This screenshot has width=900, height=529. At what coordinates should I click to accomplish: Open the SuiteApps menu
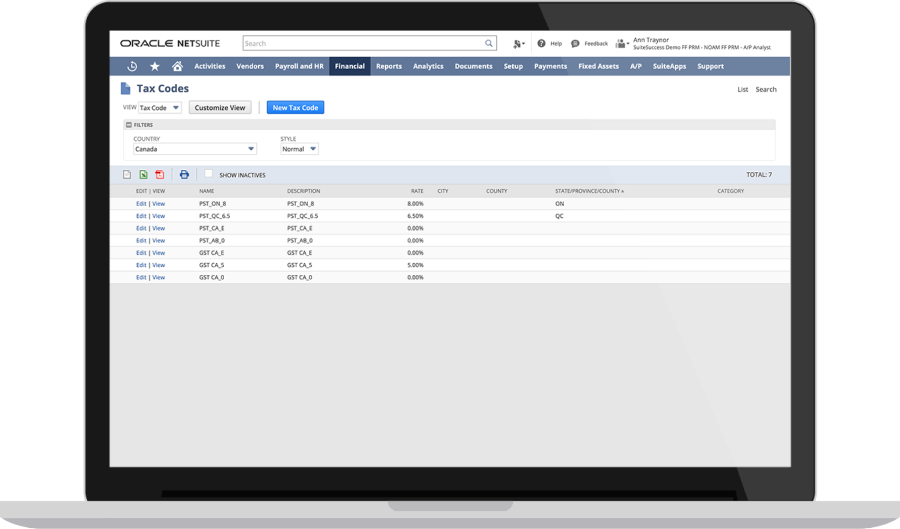click(669, 66)
